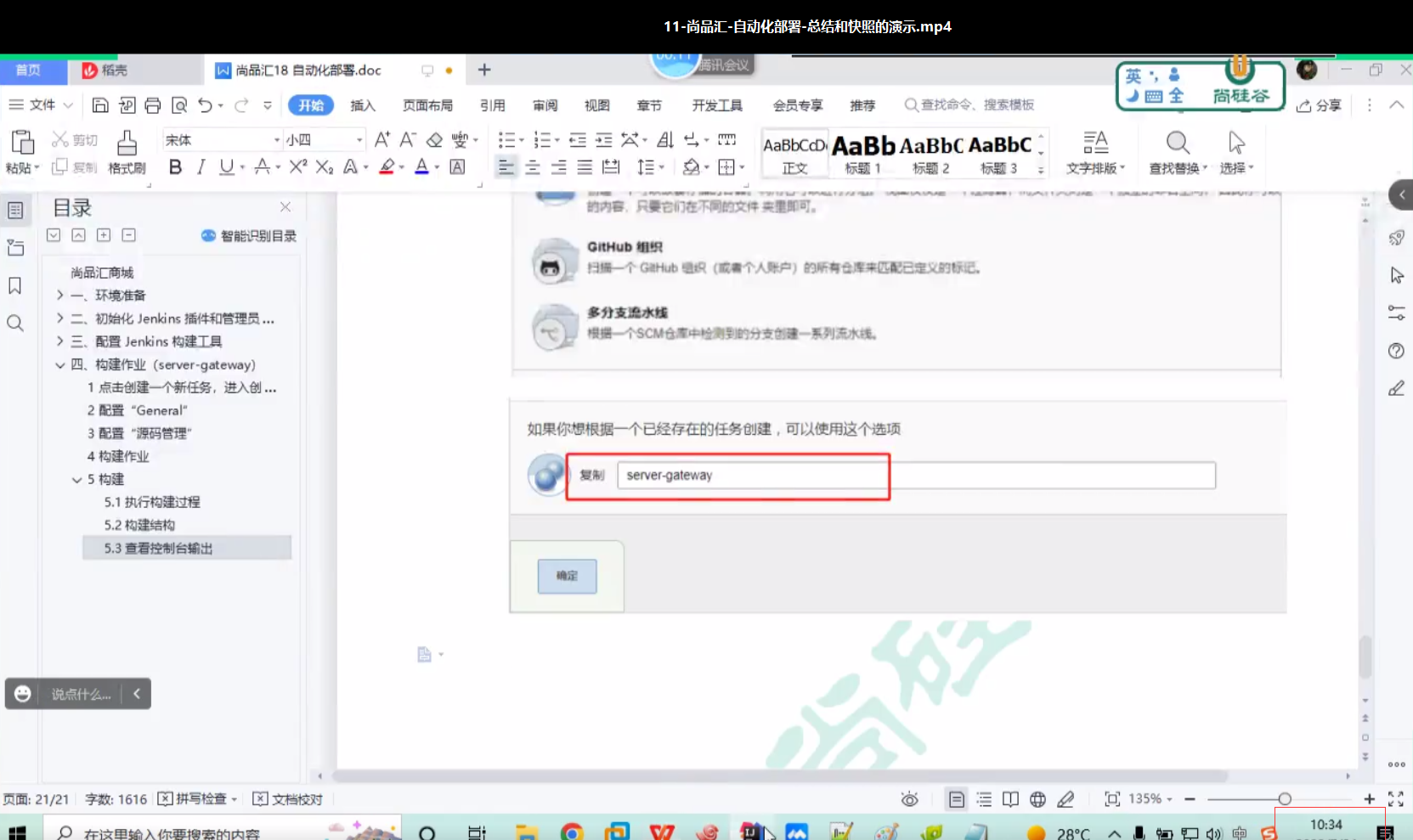
Task: Open the search panel in left sidebar
Action: pyautogui.click(x=15, y=324)
